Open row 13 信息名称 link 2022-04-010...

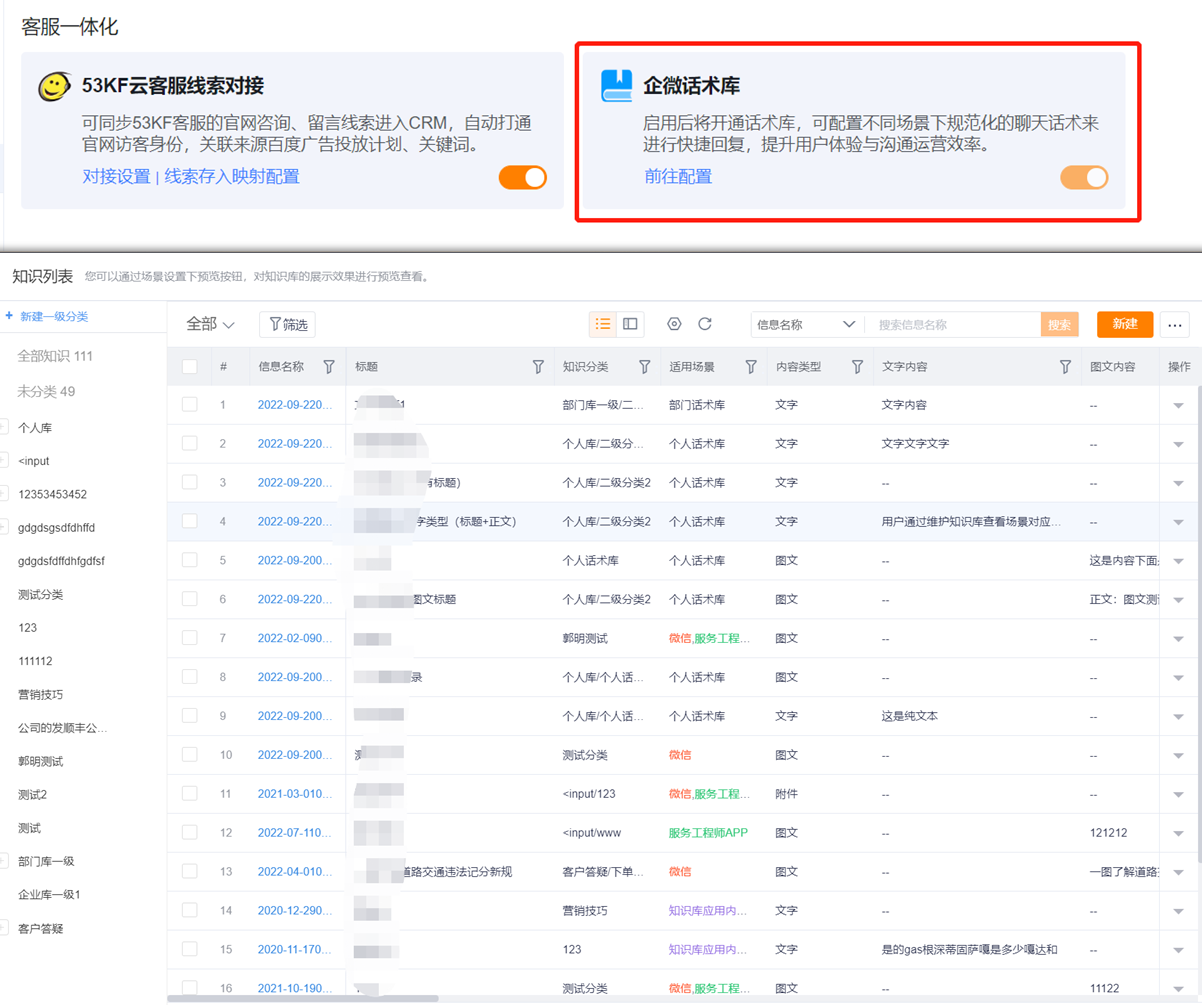295,872
